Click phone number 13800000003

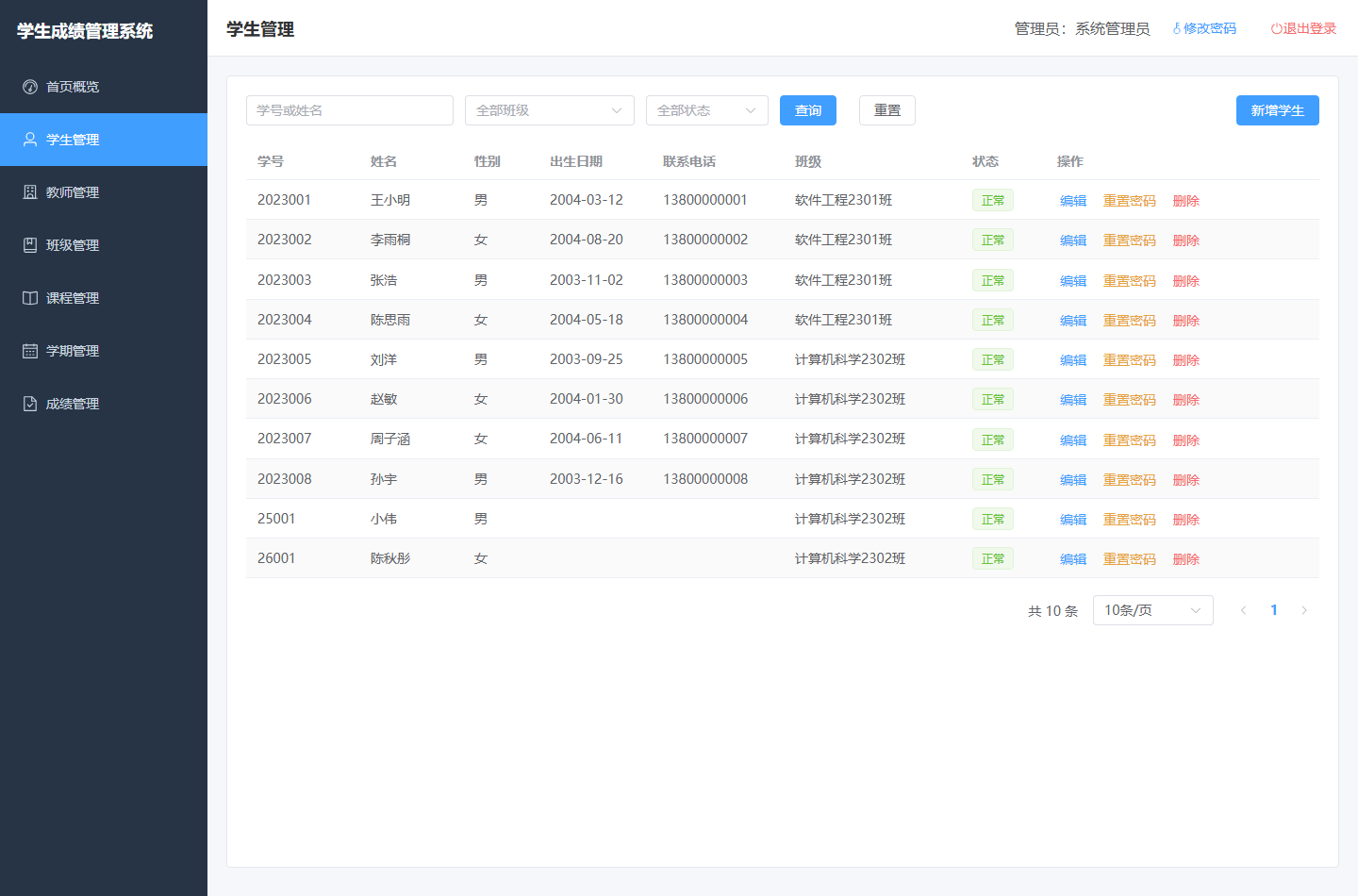coord(705,280)
